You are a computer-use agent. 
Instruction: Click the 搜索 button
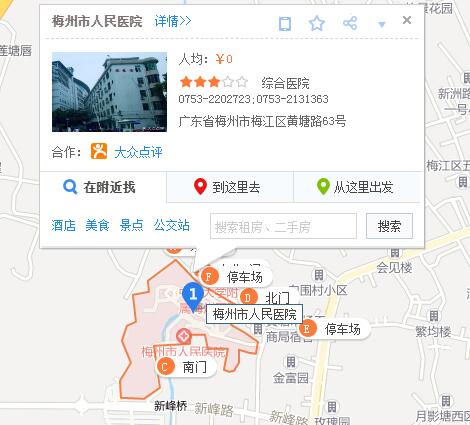389,226
